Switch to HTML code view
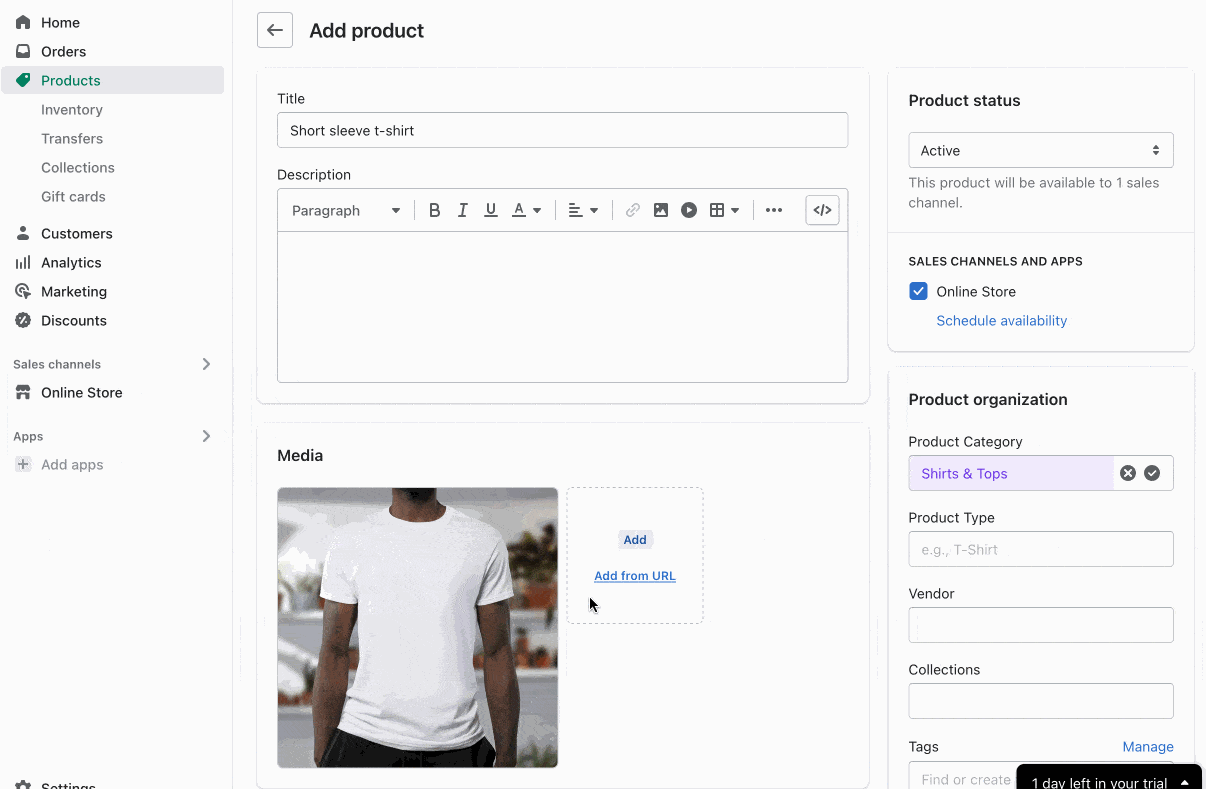 [822, 210]
